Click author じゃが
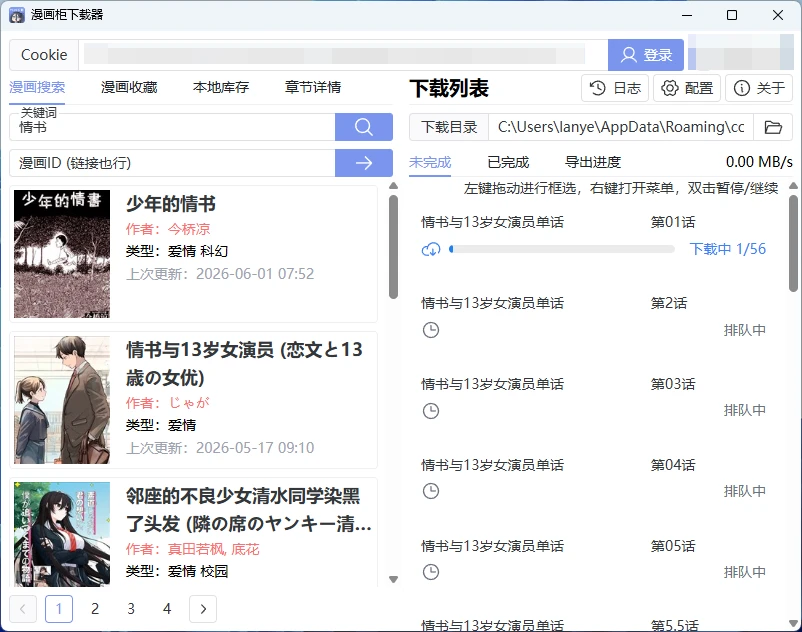This screenshot has height=632, width=802. click(x=189, y=403)
